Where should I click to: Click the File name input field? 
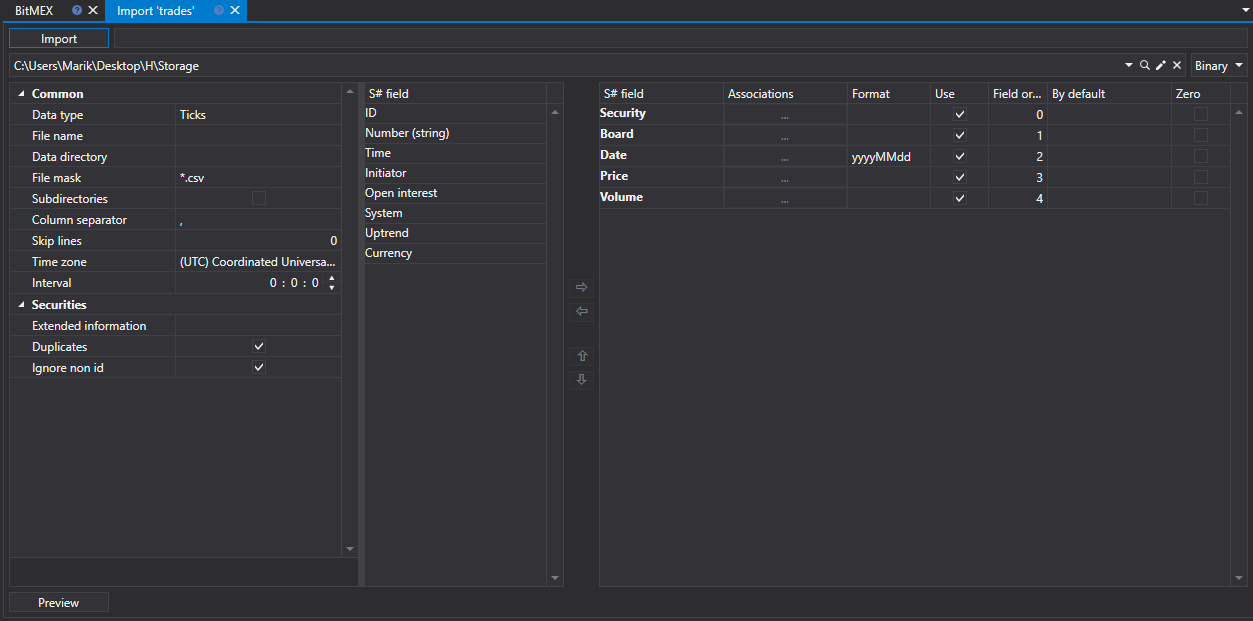click(x=258, y=136)
